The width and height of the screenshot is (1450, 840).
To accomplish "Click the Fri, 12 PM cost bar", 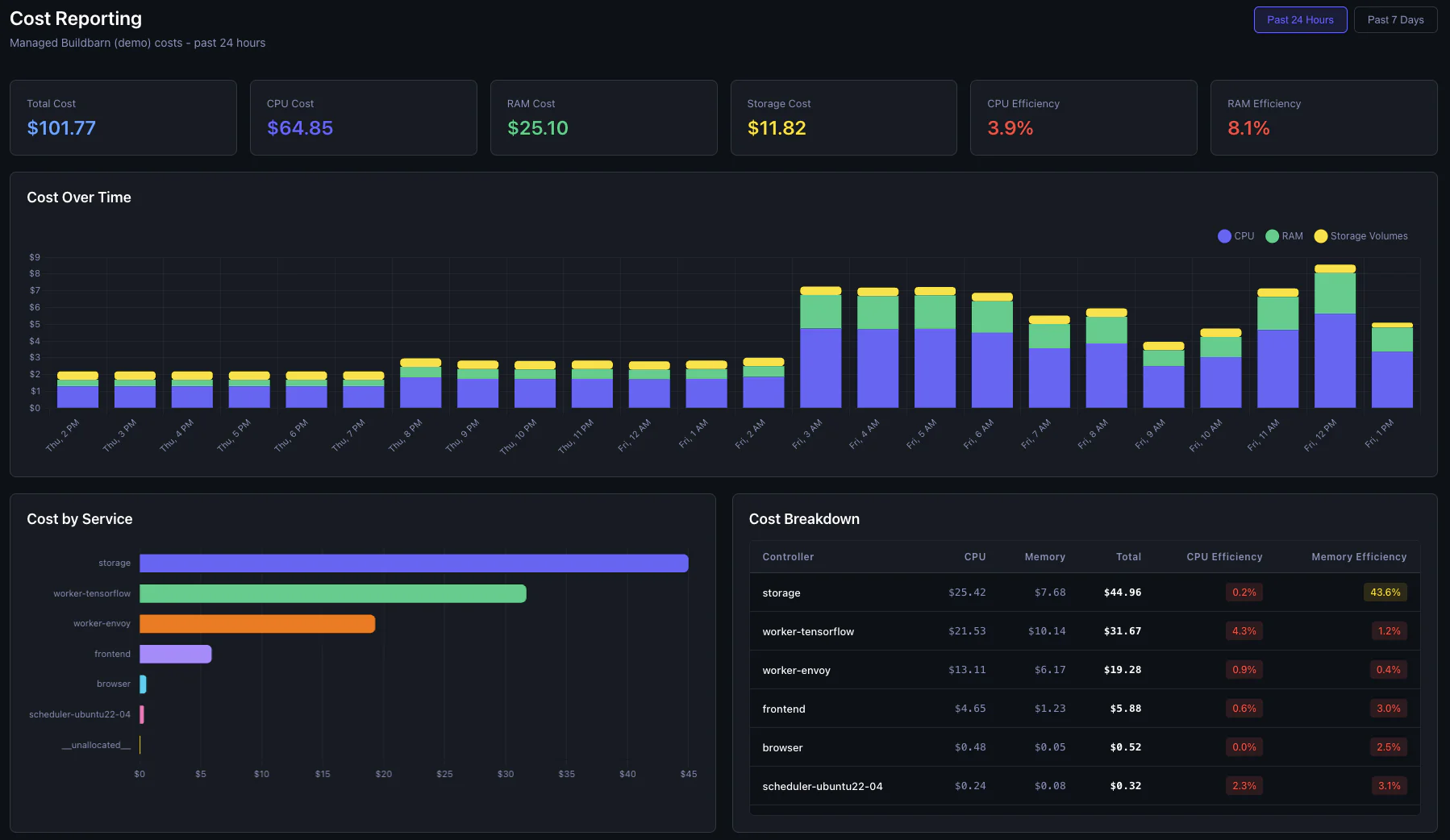I will tap(1335, 336).
